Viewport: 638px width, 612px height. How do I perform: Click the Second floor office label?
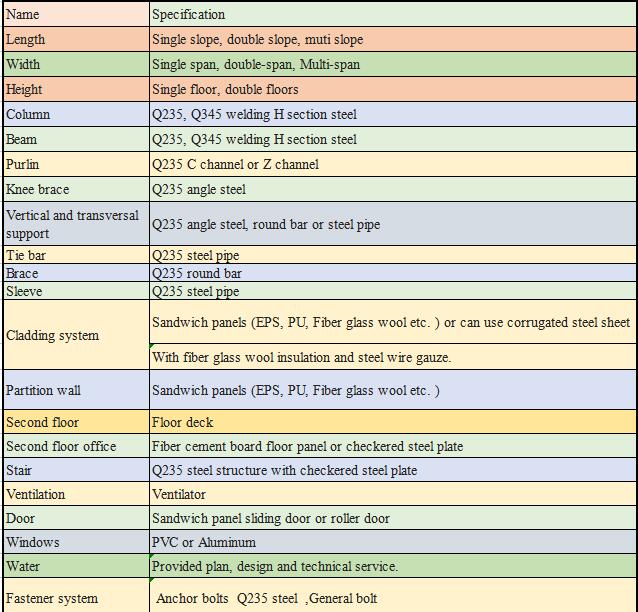(x=74, y=446)
